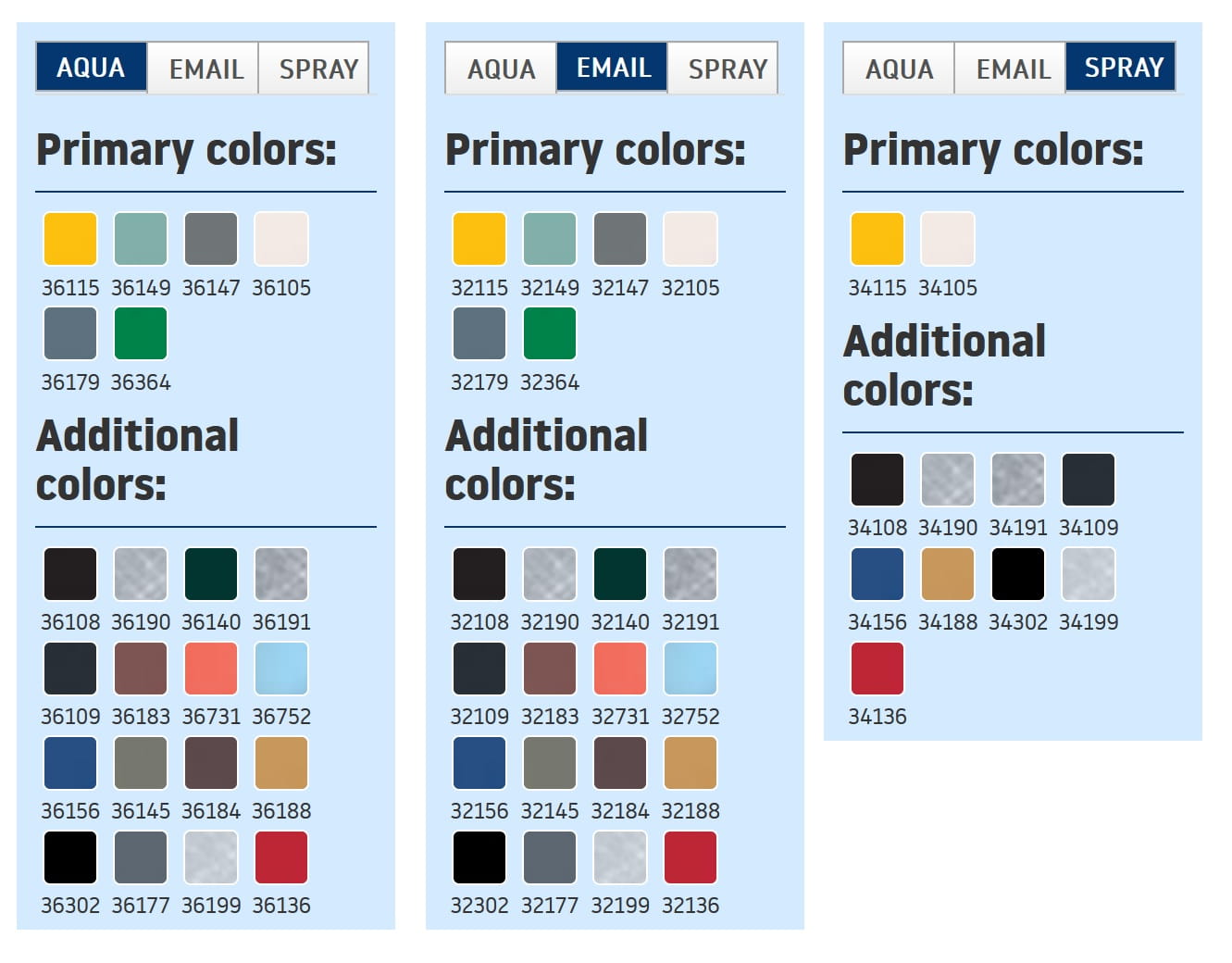Choose off-white swatch 34105
1232x963 pixels.
coord(948,239)
